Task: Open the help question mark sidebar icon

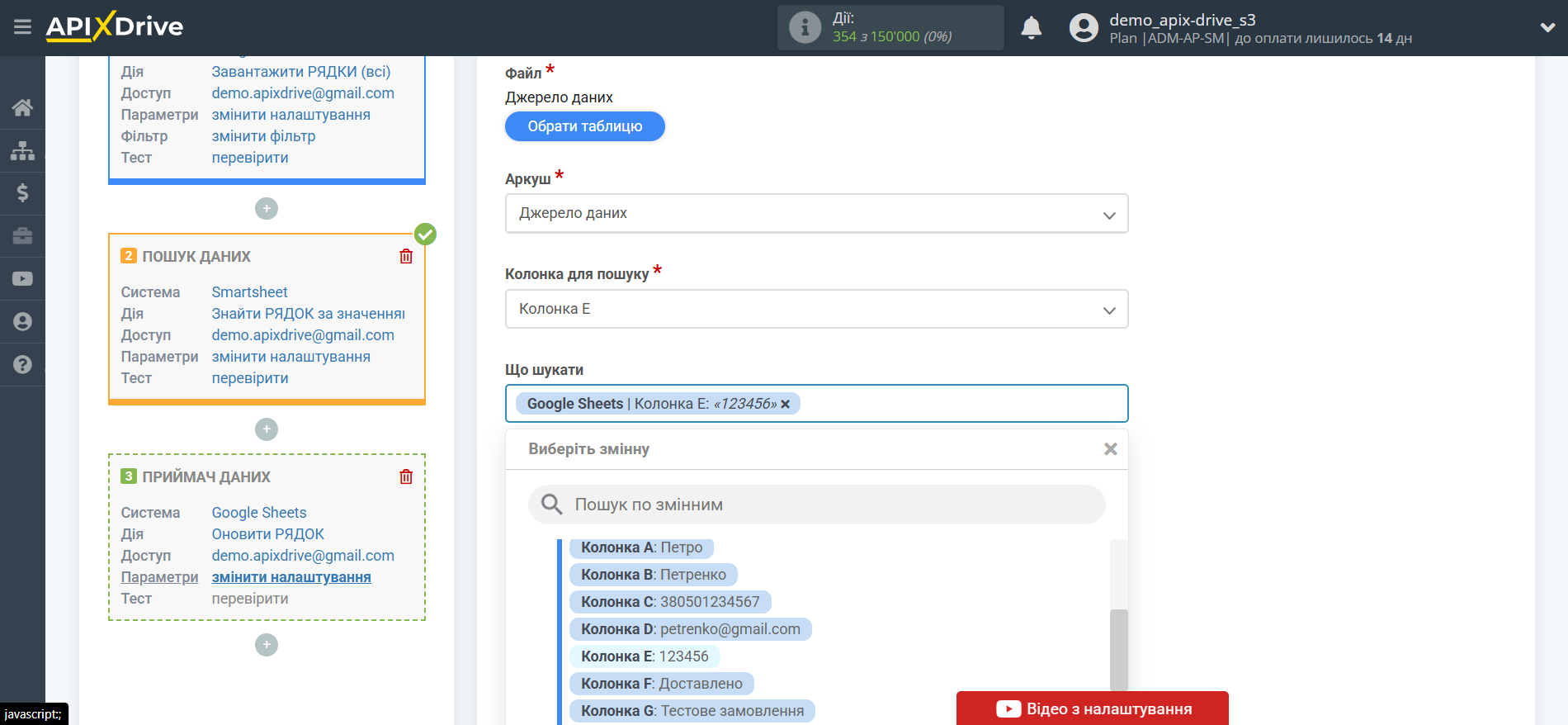Action: point(22,365)
